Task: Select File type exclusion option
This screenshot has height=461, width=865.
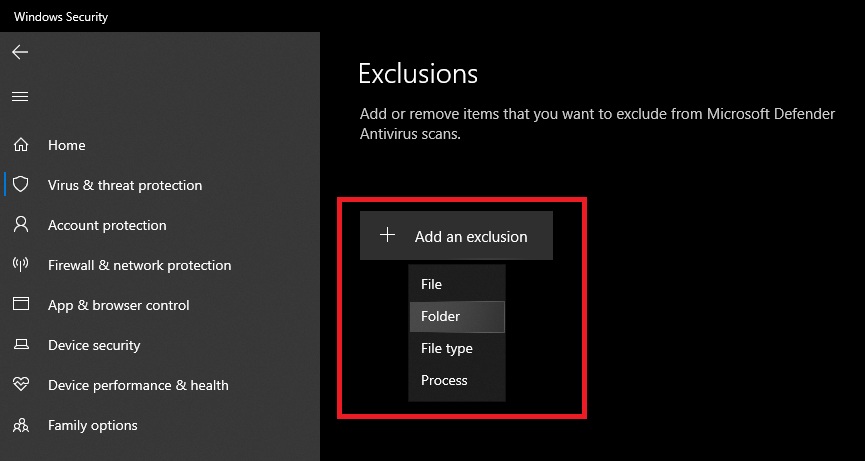Action: (447, 348)
